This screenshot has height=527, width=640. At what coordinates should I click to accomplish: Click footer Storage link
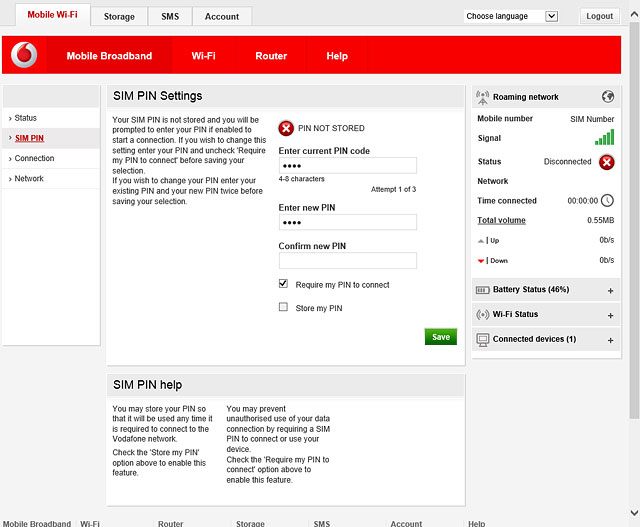(x=250, y=523)
